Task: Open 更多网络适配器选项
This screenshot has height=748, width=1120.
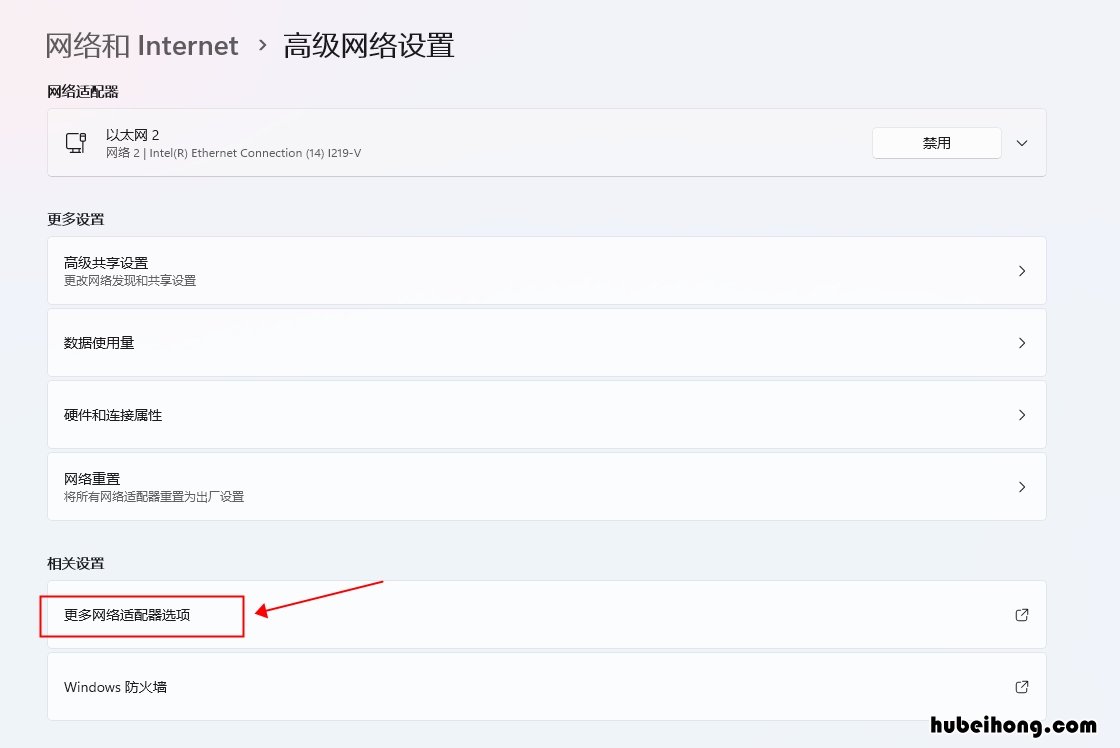Action: click(x=546, y=615)
